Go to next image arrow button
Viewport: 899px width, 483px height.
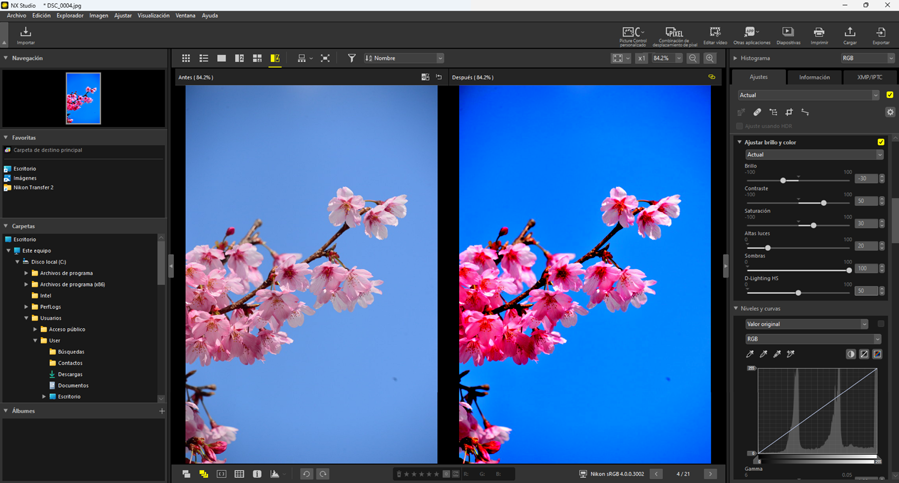pos(710,474)
